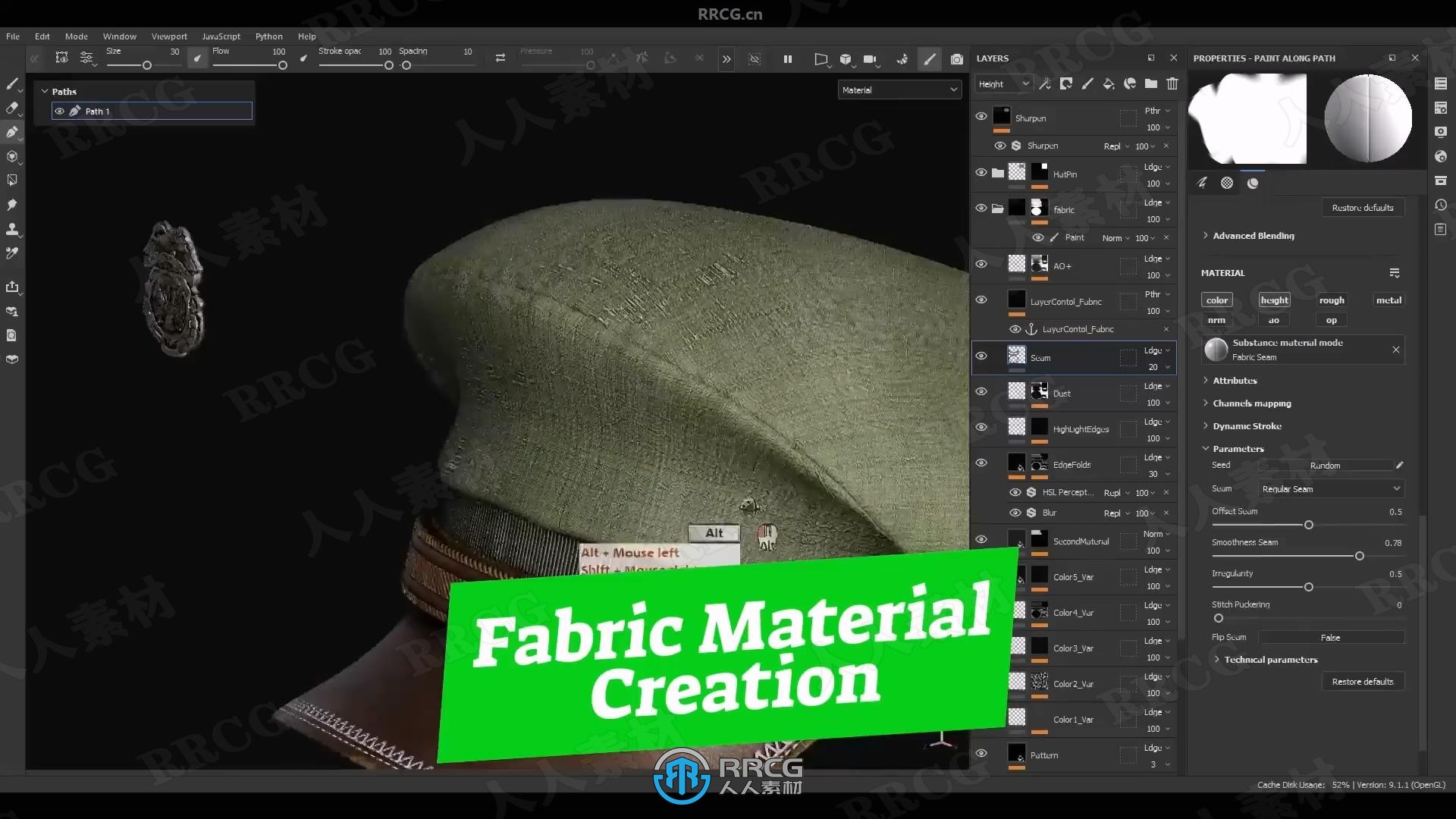Add a folder icon in Layers toolbar
The image size is (1456, 819).
[x=1151, y=84]
